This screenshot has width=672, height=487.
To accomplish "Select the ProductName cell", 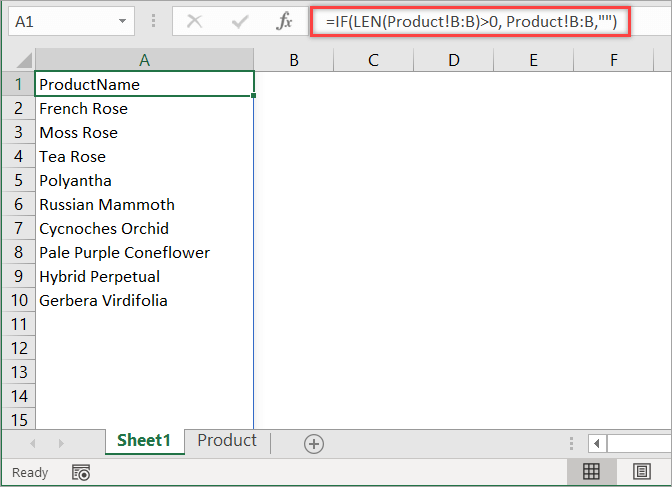I will click(x=144, y=84).
